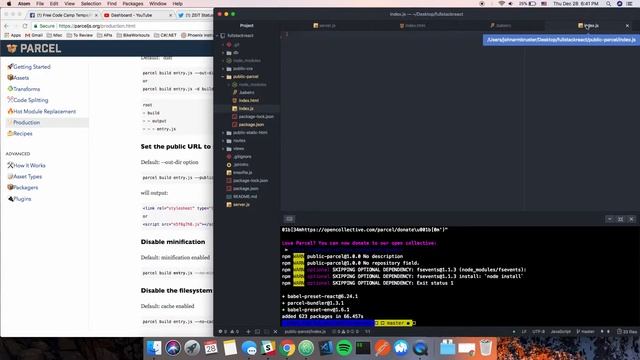Click the master git branch indicator in status bar

586,331
